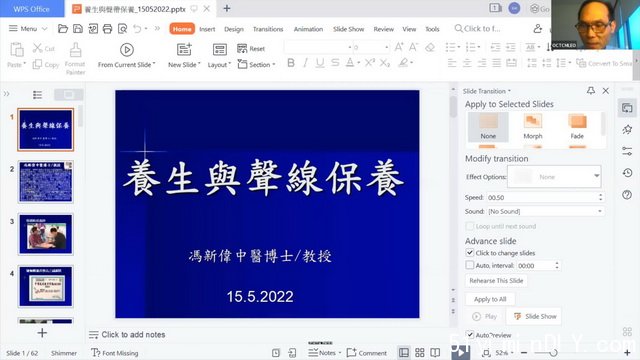
Task: Click the Print icon in quick toolbar
Action: 107,29
